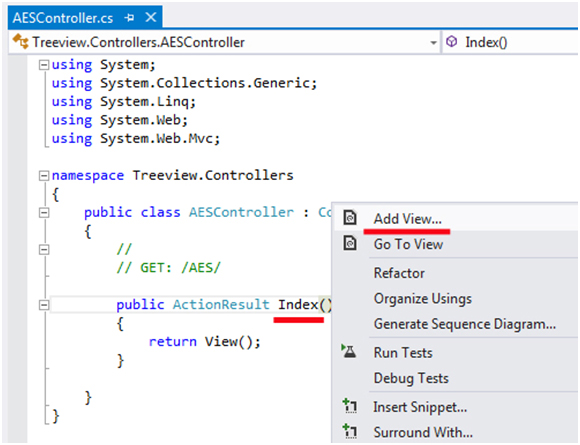Viewport: 580px width, 445px height.
Task: Click the Surround With icon
Action: point(350,431)
